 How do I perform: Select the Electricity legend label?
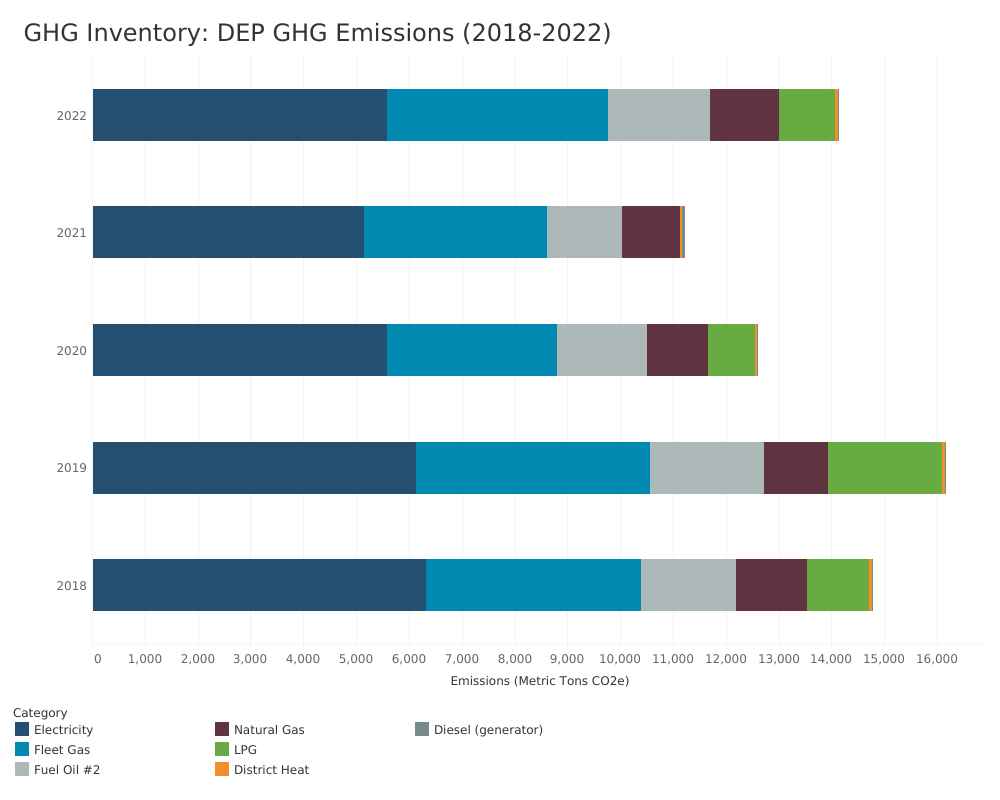(63, 730)
